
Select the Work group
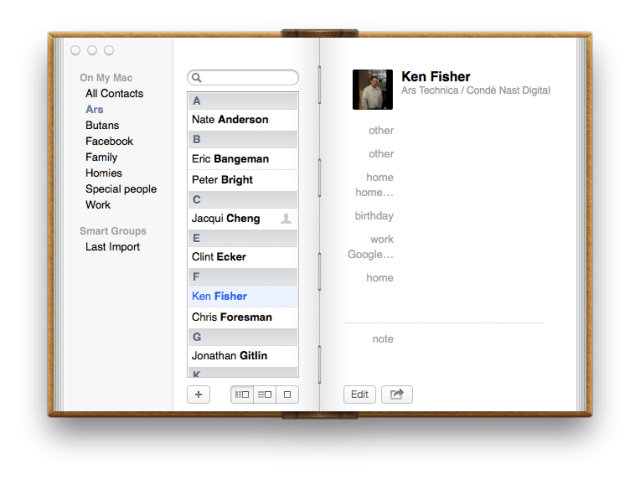[98, 205]
